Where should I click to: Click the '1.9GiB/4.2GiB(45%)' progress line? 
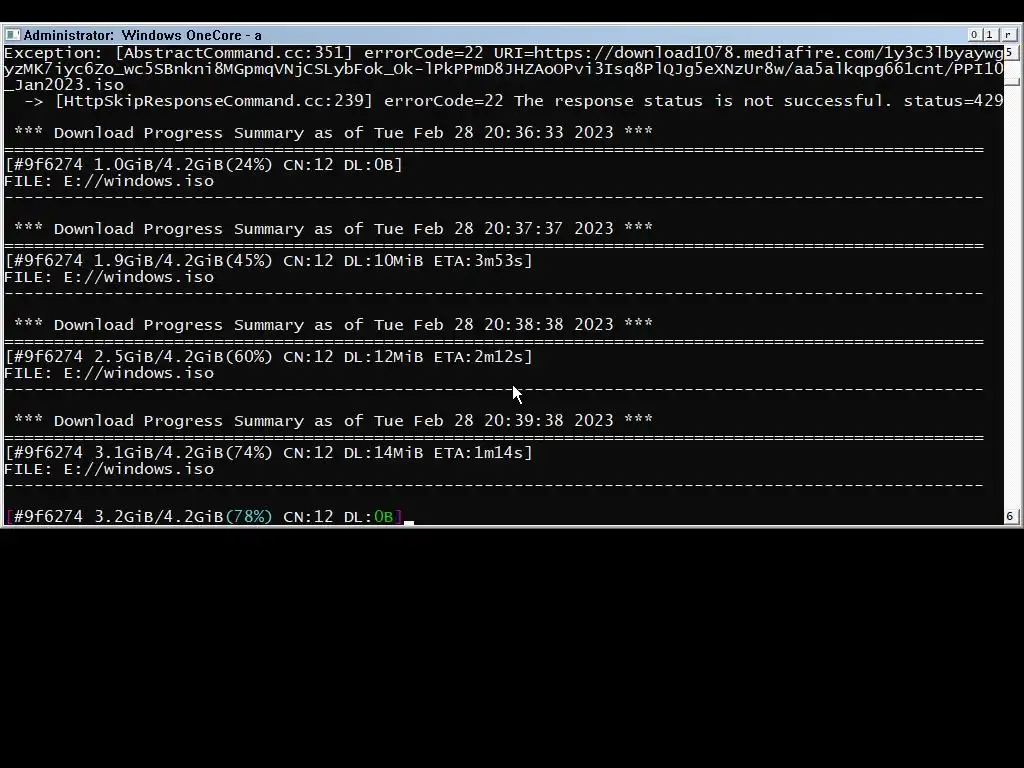[268, 261]
